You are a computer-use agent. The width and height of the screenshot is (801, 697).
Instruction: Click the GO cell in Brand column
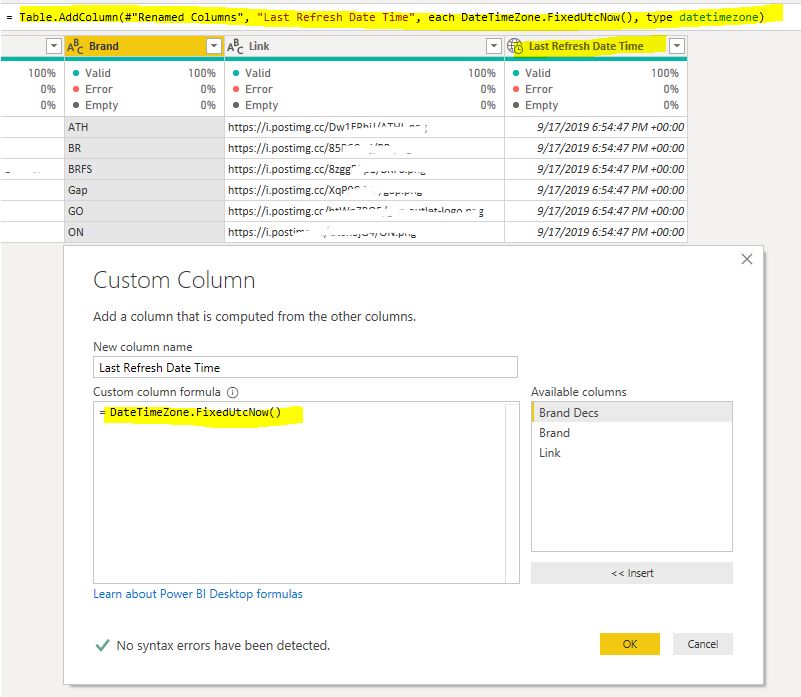144,211
